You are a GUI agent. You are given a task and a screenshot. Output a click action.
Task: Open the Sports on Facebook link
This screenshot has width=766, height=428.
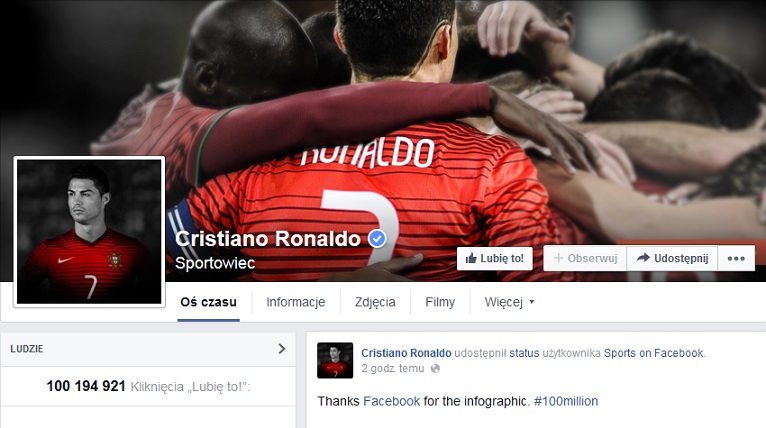tap(654, 353)
